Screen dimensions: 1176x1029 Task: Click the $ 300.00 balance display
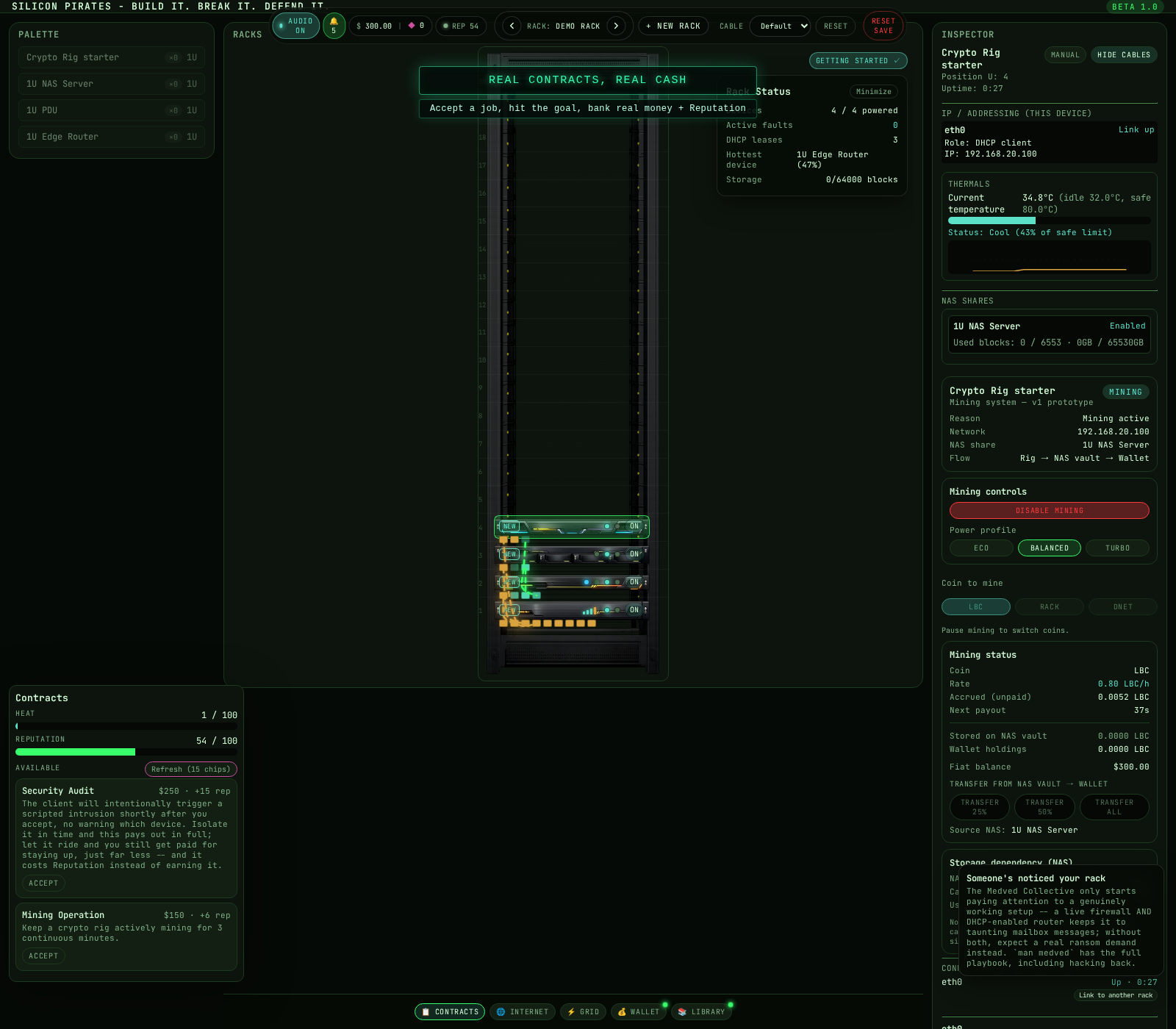374,26
